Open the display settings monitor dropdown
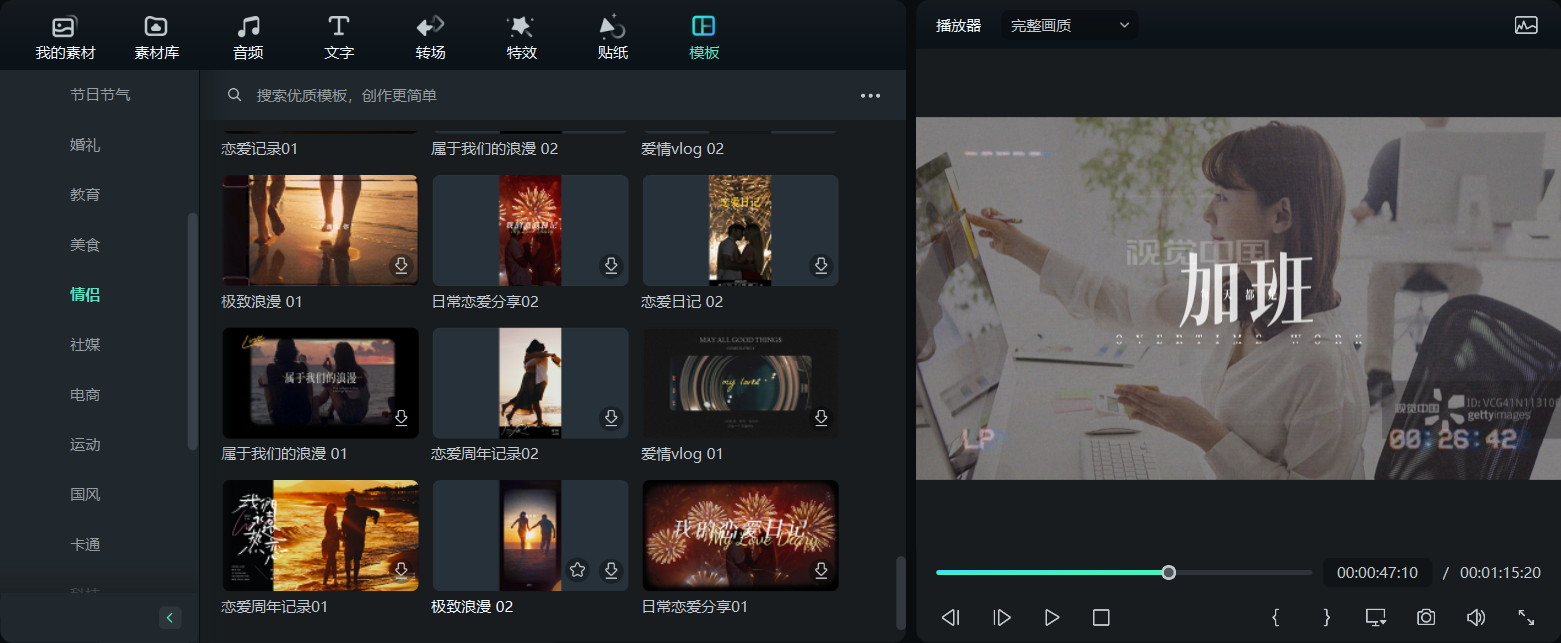Viewport: 1561px width, 643px height. (1376, 617)
